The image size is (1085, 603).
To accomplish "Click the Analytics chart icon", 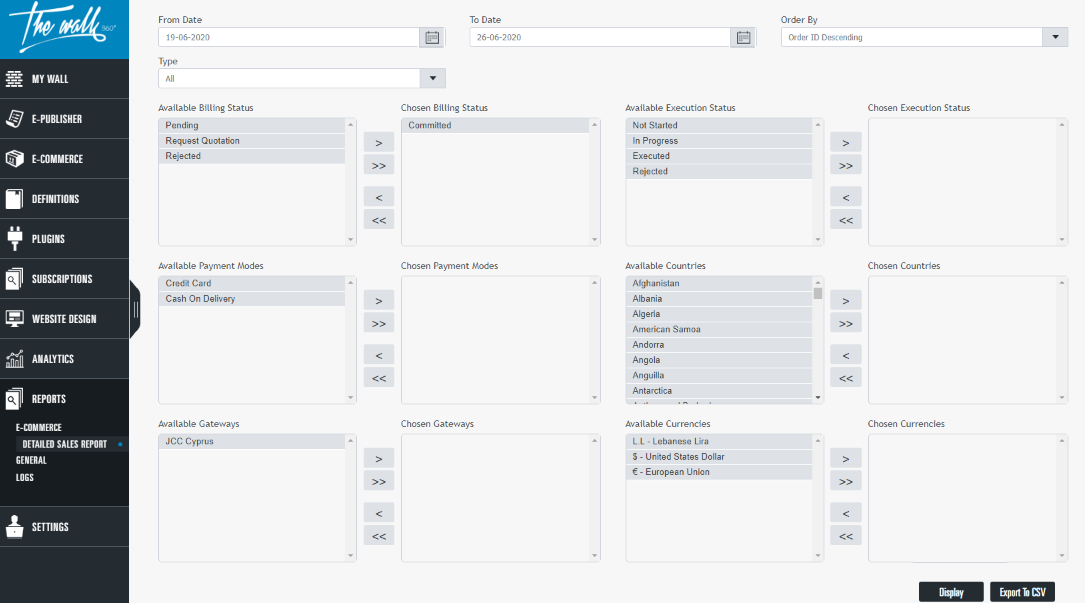I will click(x=14, y=359).
